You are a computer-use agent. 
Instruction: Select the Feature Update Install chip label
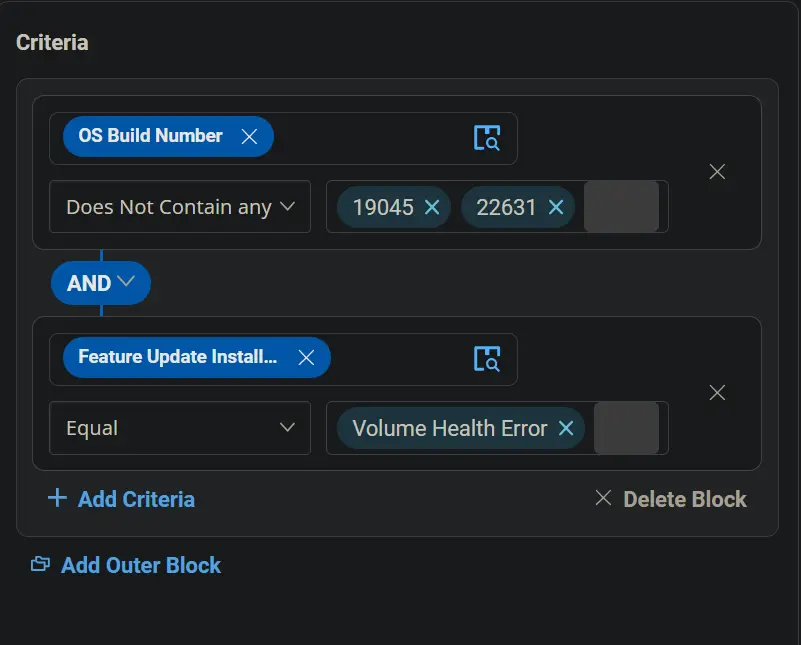coord(177,357)
